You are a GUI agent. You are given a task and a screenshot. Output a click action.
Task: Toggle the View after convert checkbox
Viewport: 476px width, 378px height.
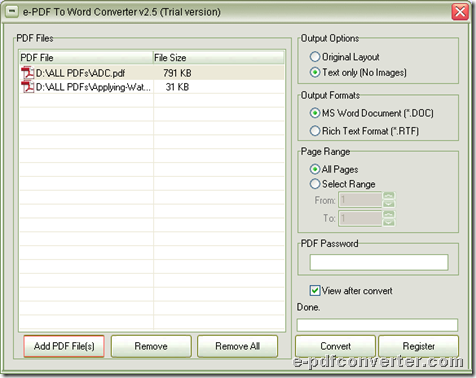click(x=315, y=290)
